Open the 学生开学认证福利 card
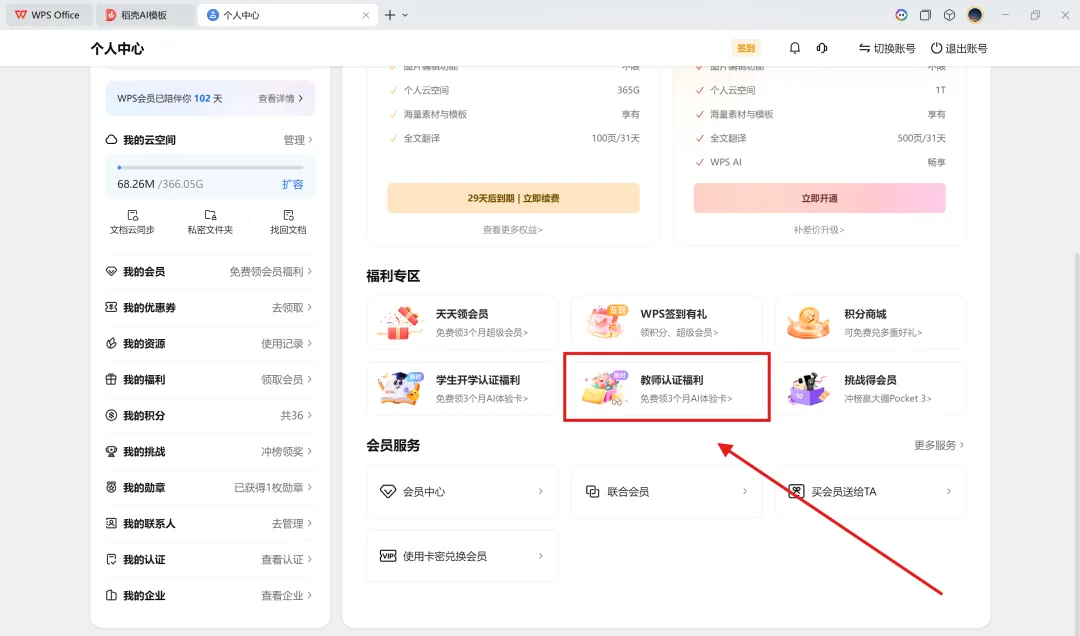 tap(462, 389)
